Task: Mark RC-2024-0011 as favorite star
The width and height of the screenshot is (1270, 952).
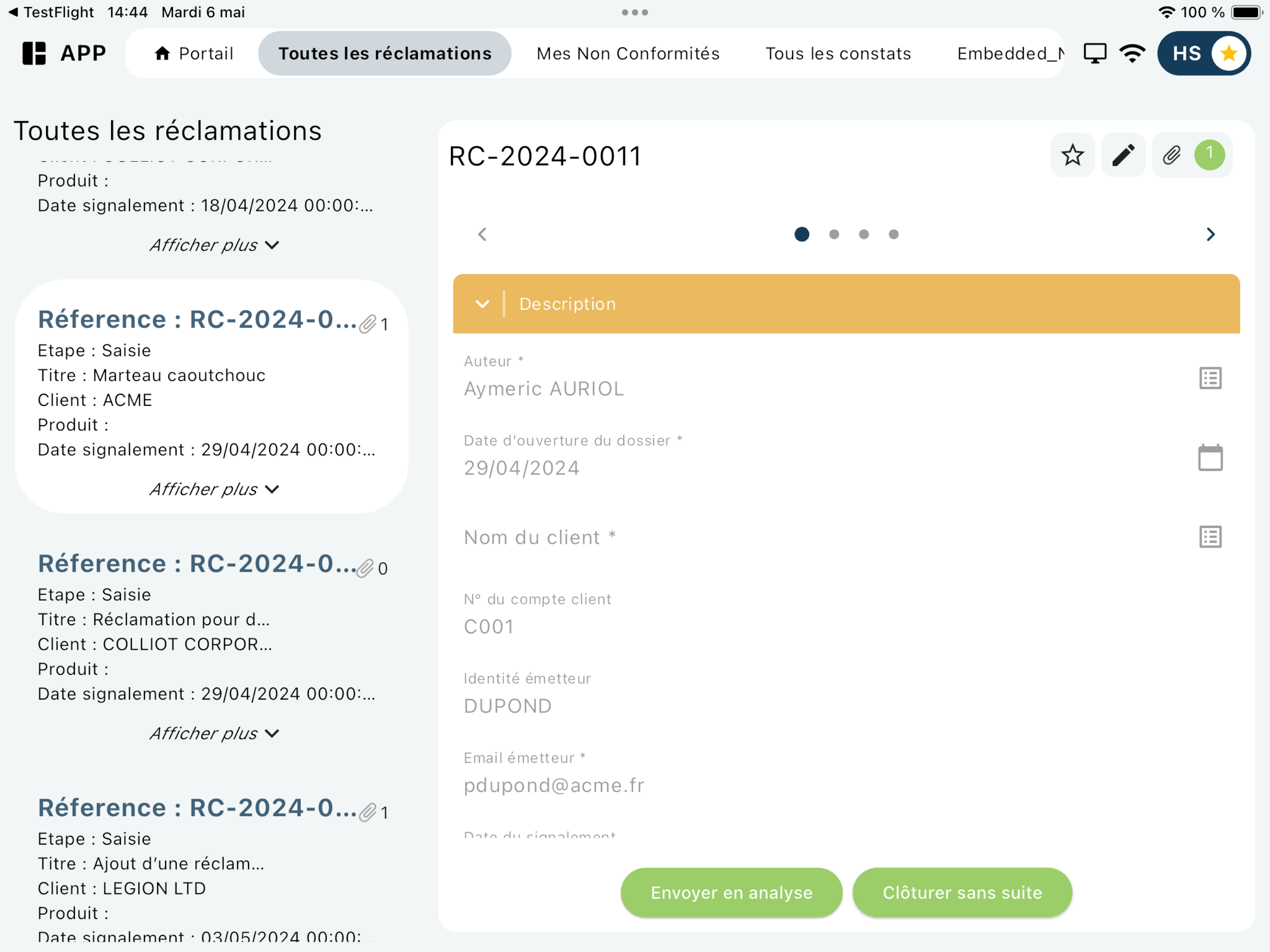Action: pyautogui.click(x=1072, y=155)
